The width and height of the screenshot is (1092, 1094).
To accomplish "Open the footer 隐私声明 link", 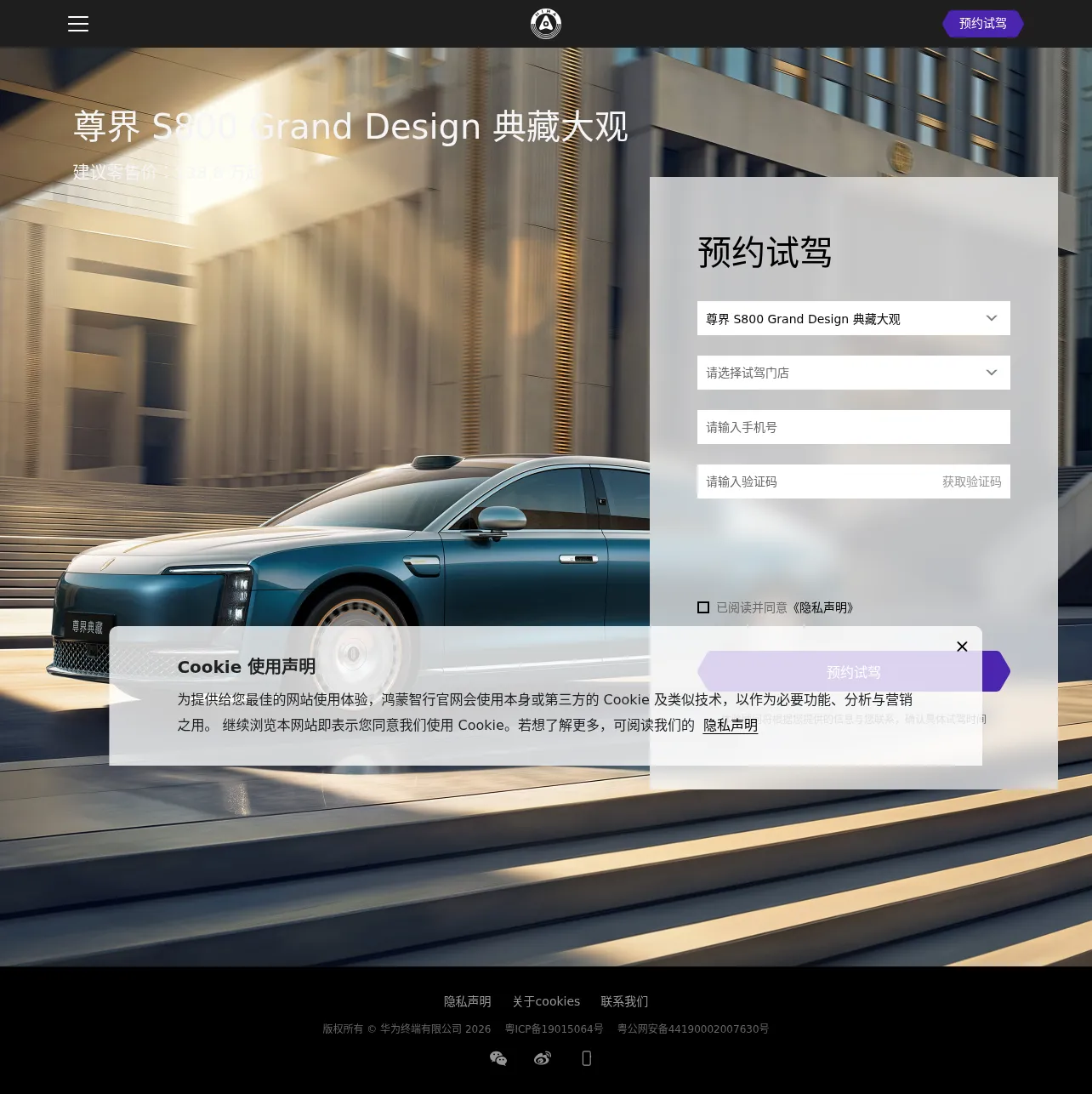I will [x=468, y=1001].
